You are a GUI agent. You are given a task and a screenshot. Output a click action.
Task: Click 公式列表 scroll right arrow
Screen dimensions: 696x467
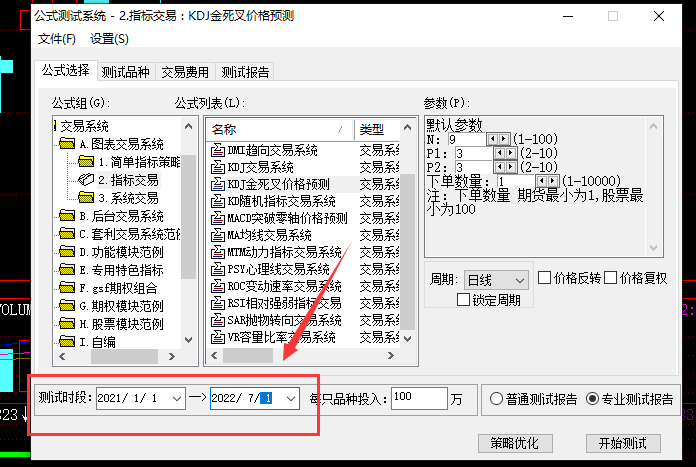391,355
